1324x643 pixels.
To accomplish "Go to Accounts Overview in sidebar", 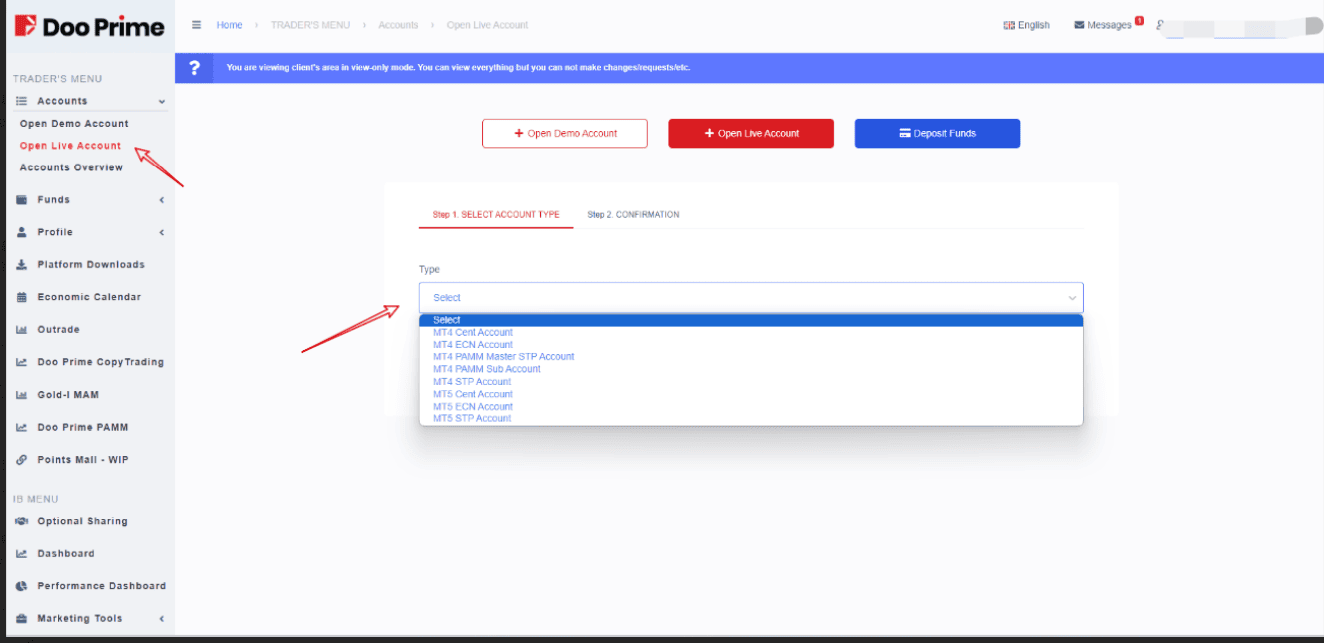I will click(x=71, y=168).
